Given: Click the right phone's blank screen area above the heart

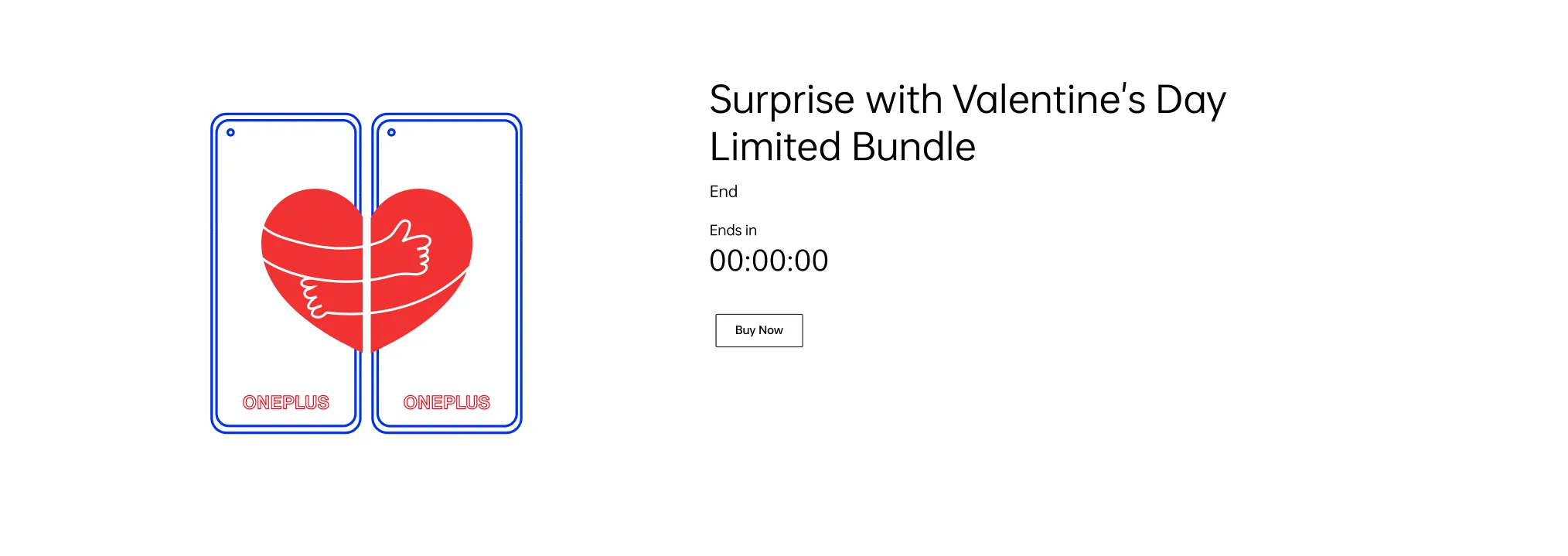Looking at the screenshot, I should (447, 159).
